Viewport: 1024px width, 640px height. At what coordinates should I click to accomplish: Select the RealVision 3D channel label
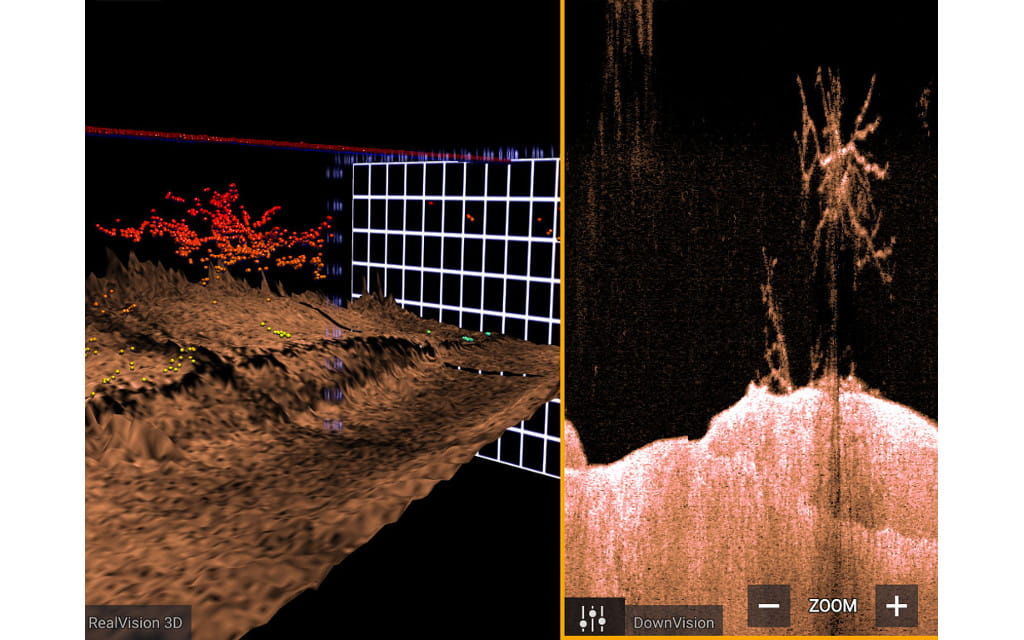[x=138, y=622]
